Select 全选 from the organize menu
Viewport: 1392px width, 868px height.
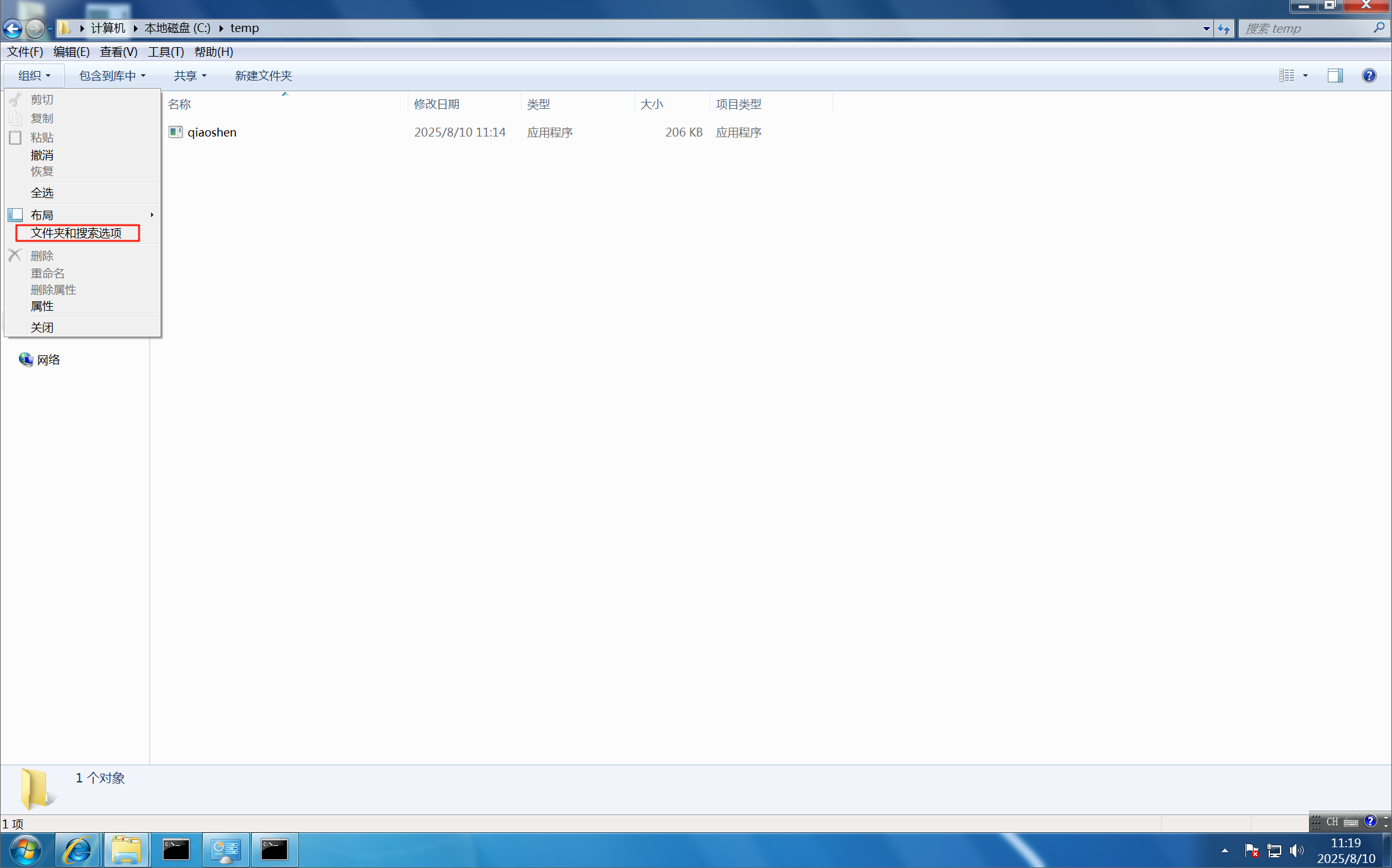[42, 193]
